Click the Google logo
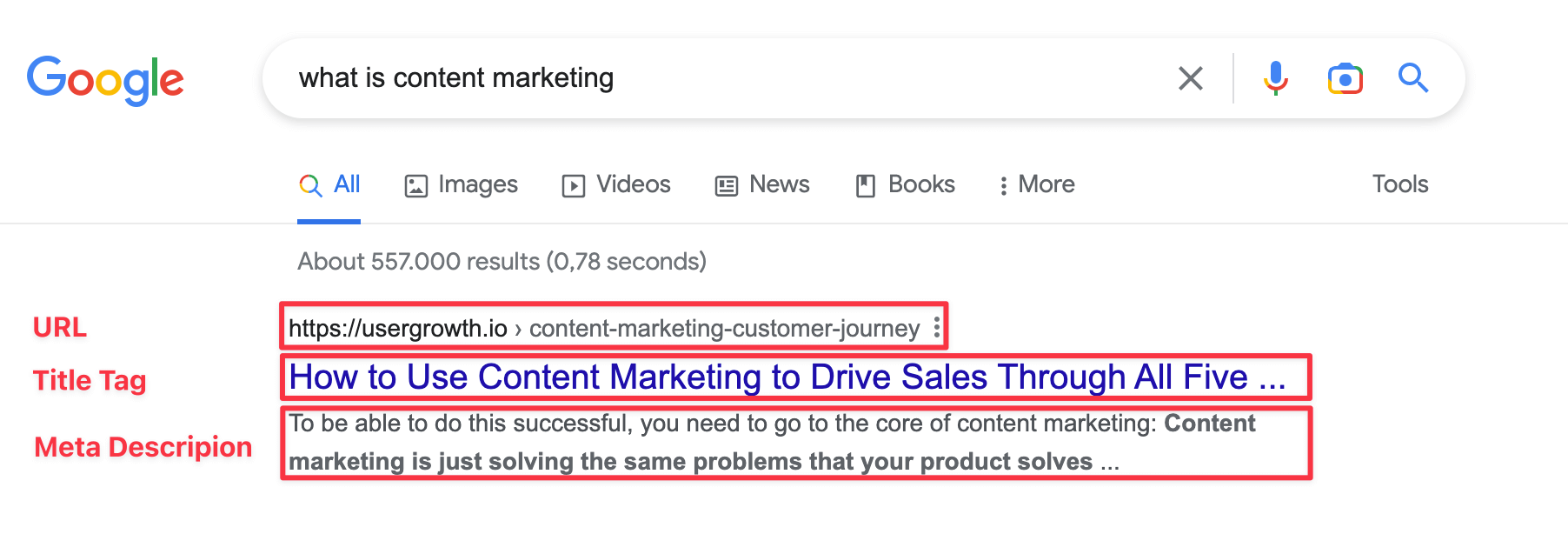Image resolution: width=1568 pixels, height=534 pixels. [105, 79]
